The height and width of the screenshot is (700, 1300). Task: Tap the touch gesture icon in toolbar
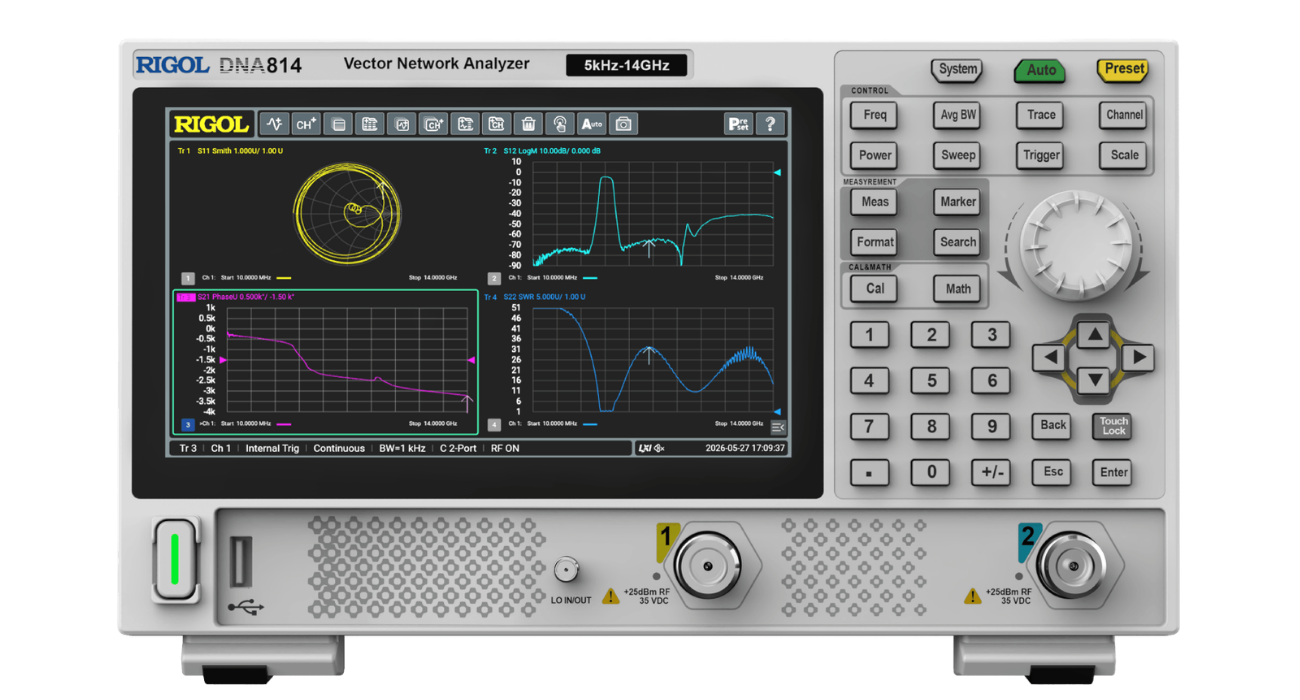pos(560,124)
